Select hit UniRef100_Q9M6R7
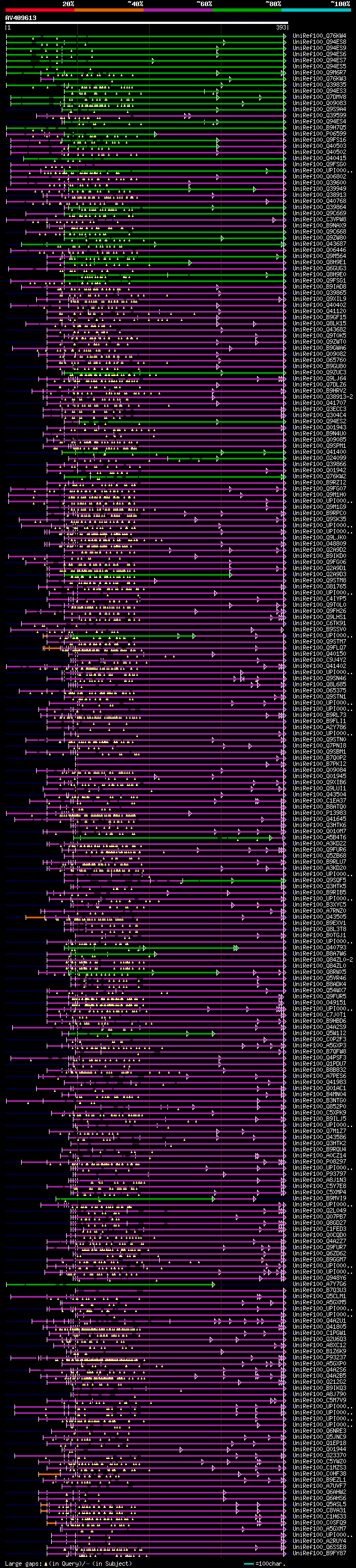 [x=319, y=72]
